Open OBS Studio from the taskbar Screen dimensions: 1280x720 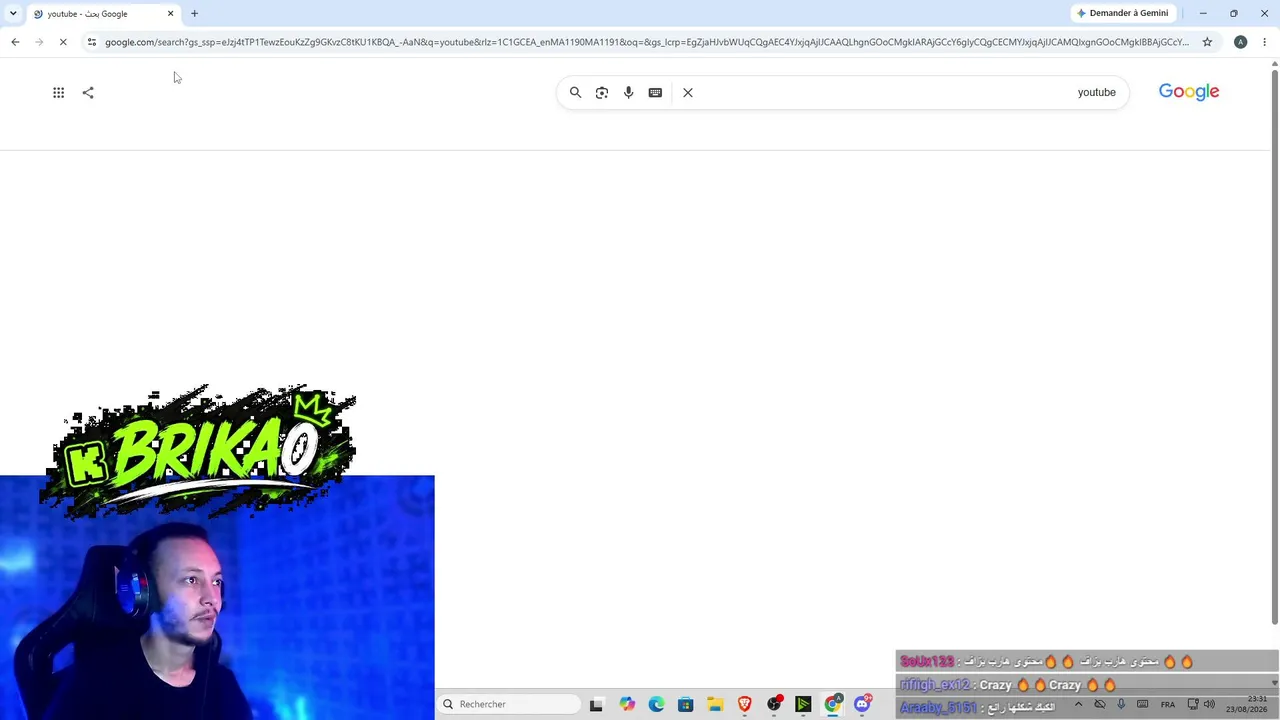coord(774,704)
